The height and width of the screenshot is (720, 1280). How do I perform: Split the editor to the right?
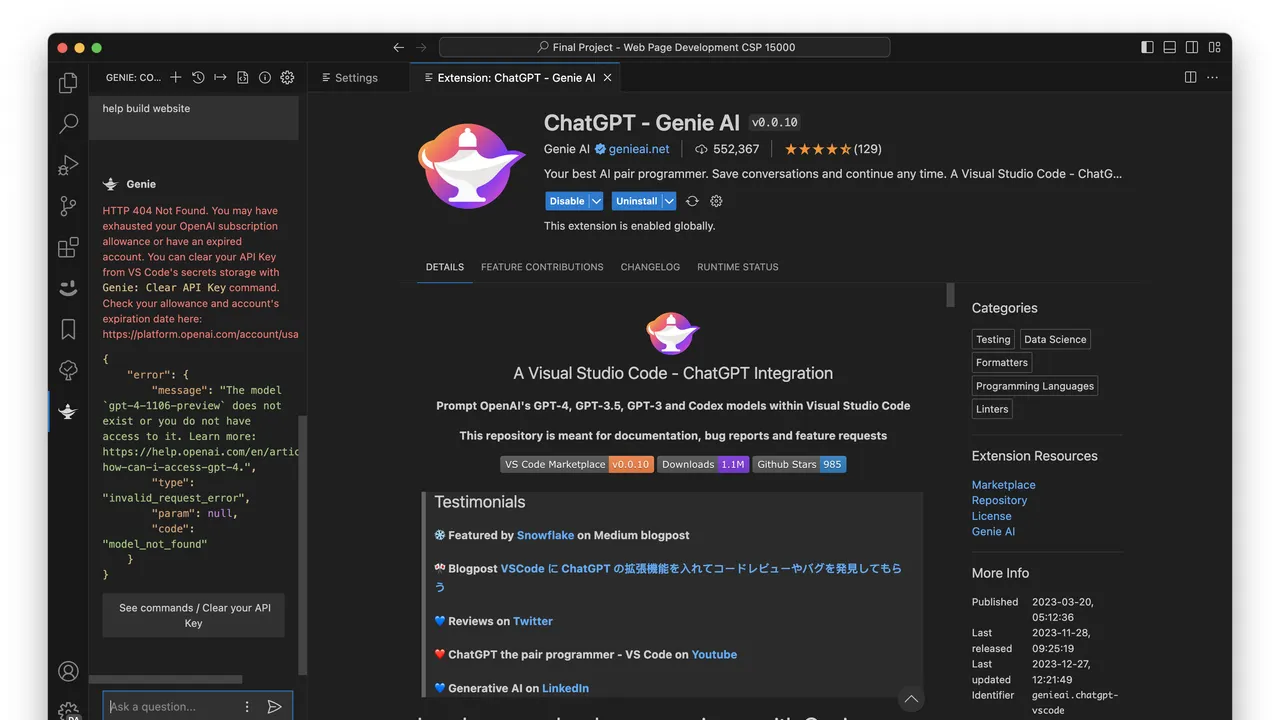point(1190,77)
